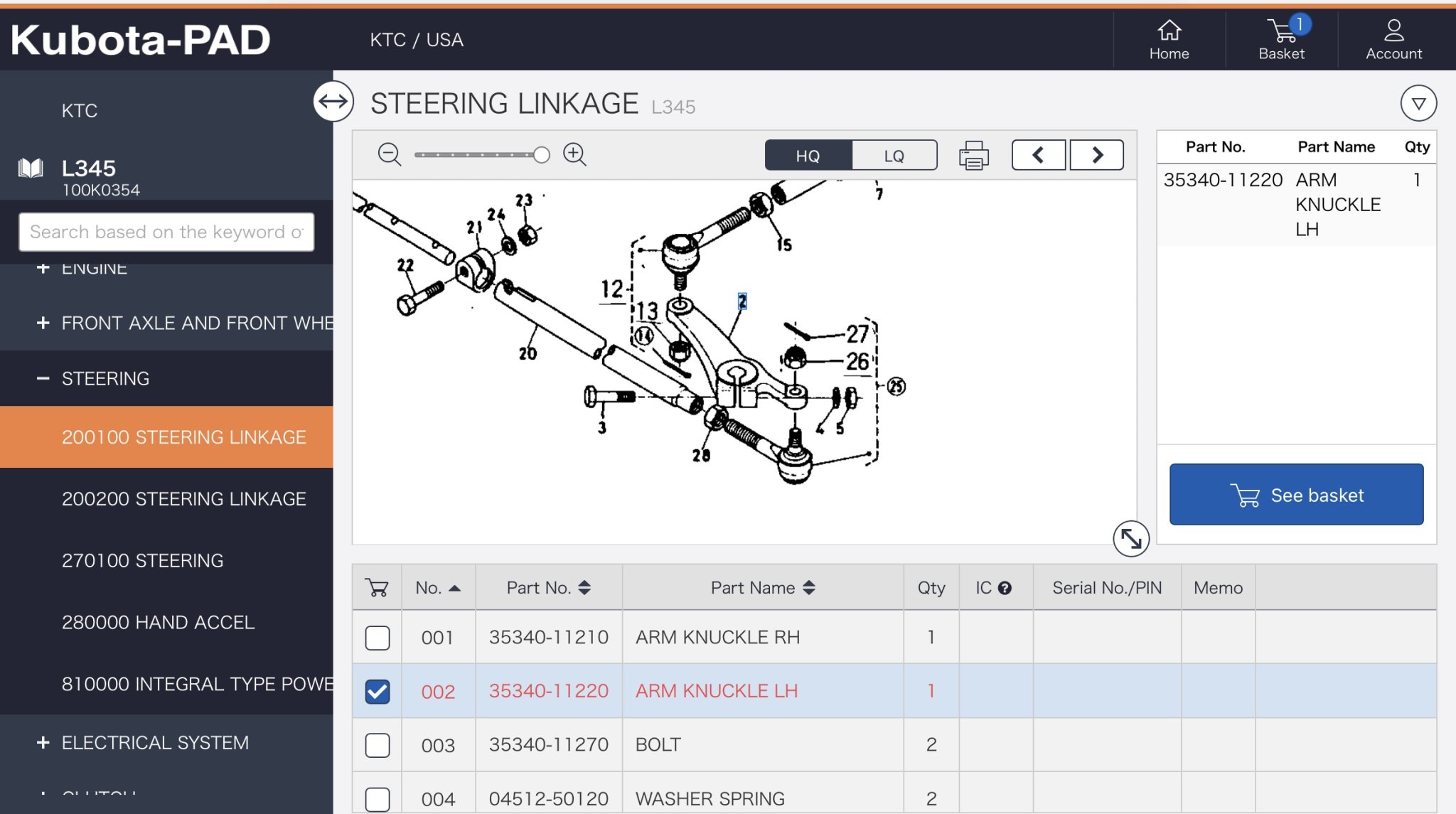This screenshot has width=1456, height=814.
Task: Open the L345 100K0354 model entry
Action: pos(100,176)
